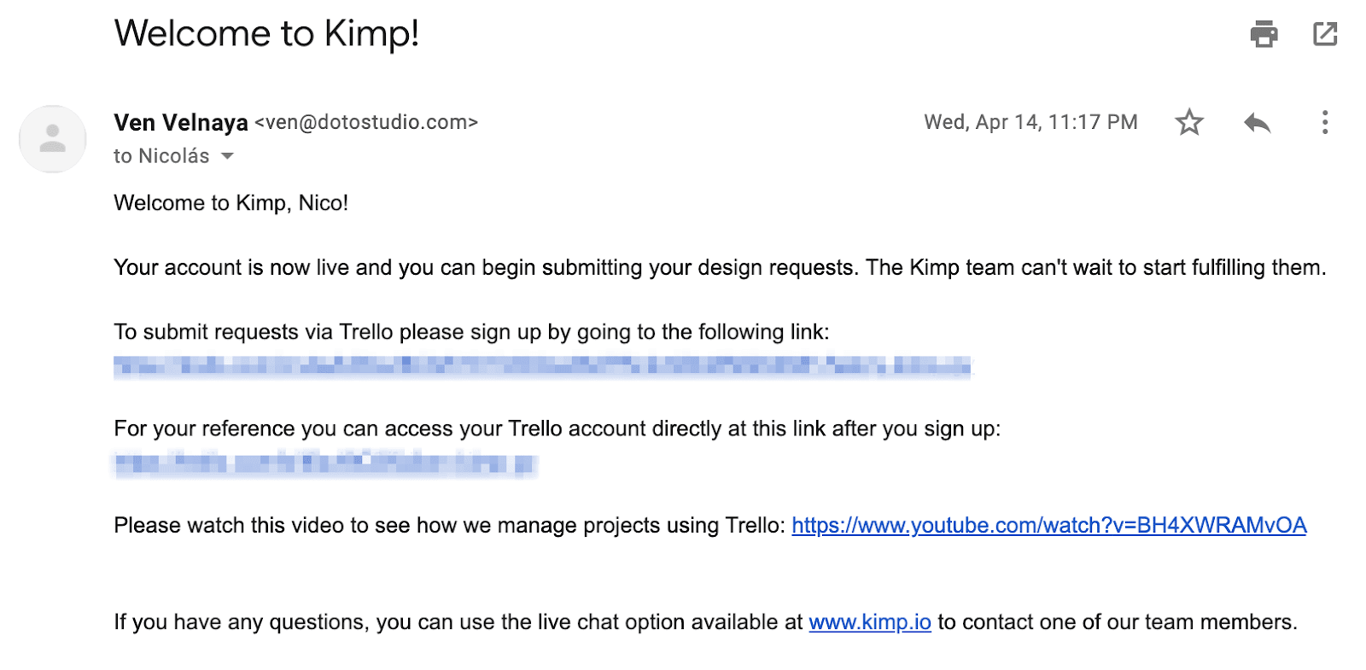
Task: Open the blurred Trello account link
Action: point(326,464)
